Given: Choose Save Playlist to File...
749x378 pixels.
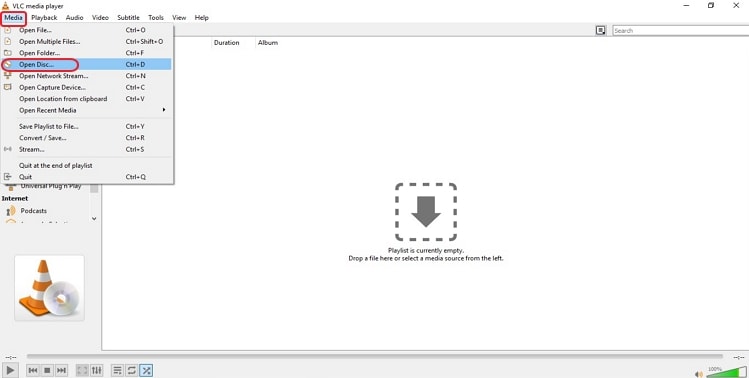Looking at the screenshot, I should pos(87,127).
